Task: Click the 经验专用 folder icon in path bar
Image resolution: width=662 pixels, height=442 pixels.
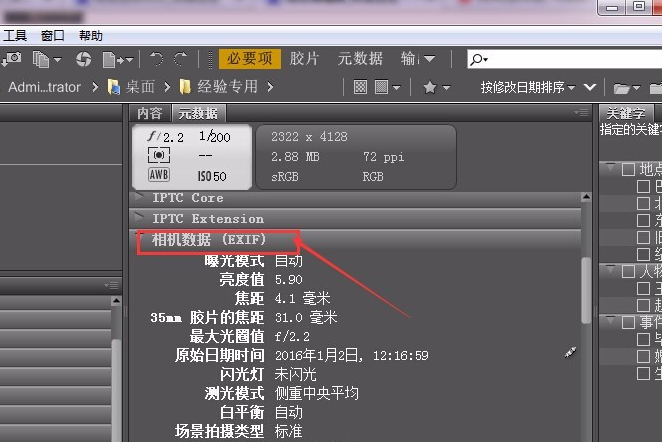Action: pos(185,87)
